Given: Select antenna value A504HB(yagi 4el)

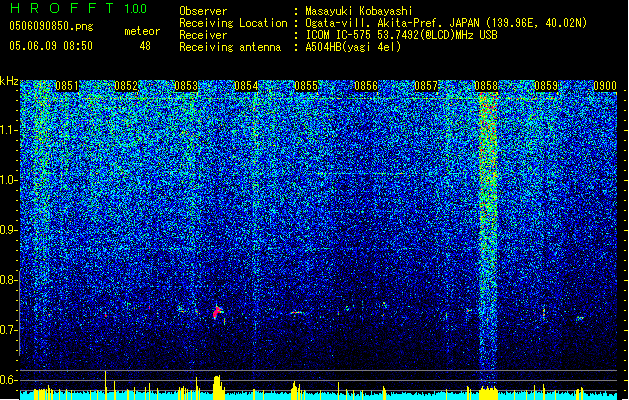Looking at the screenshot, I should tap(353, 47).
